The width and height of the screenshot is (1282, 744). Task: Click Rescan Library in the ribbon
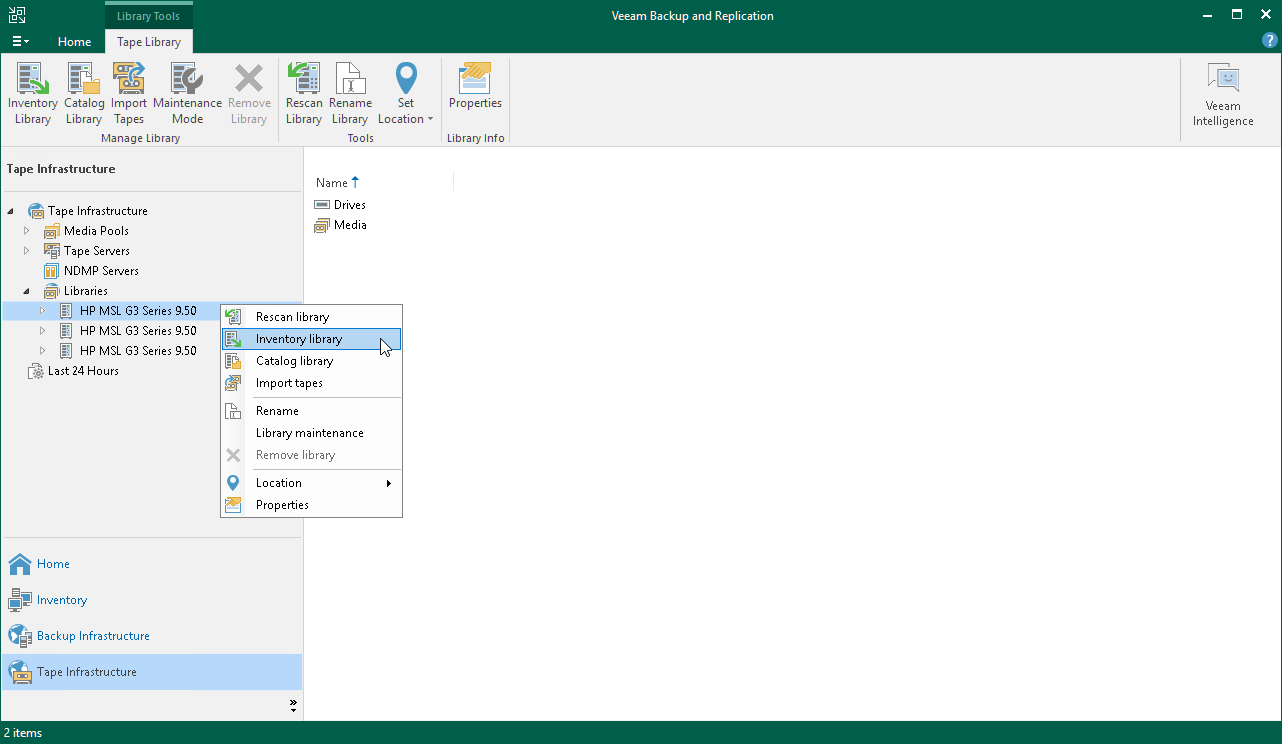coord(304,93)
